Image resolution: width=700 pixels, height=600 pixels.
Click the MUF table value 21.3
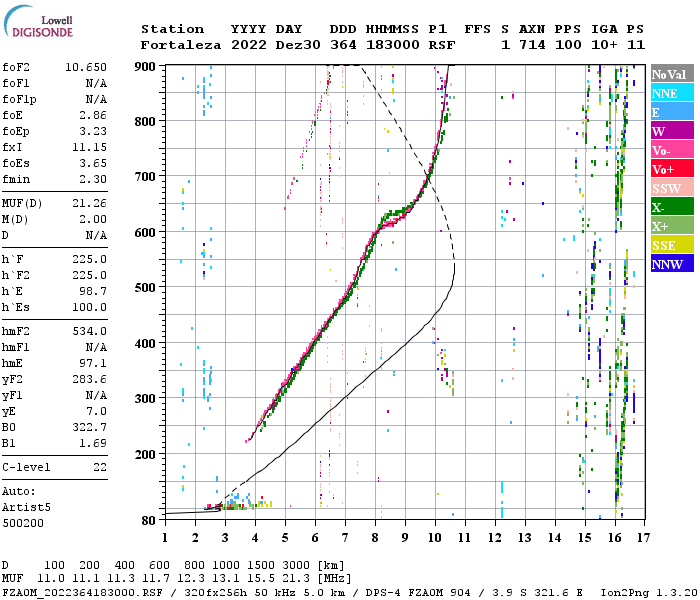[x=296, y=579]
